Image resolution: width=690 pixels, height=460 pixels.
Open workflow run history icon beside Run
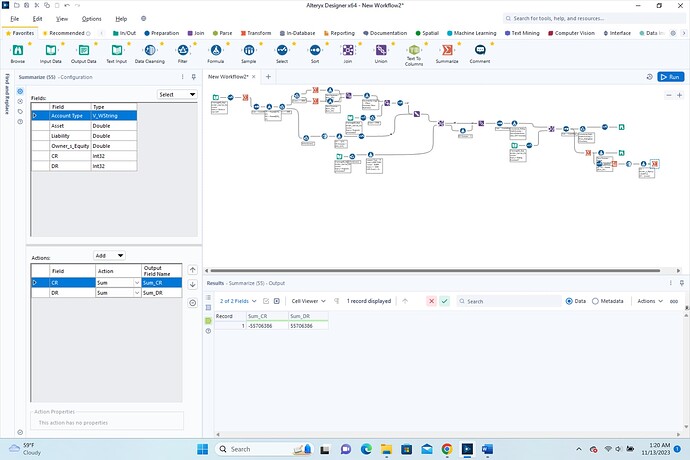[x=650, y=77]
